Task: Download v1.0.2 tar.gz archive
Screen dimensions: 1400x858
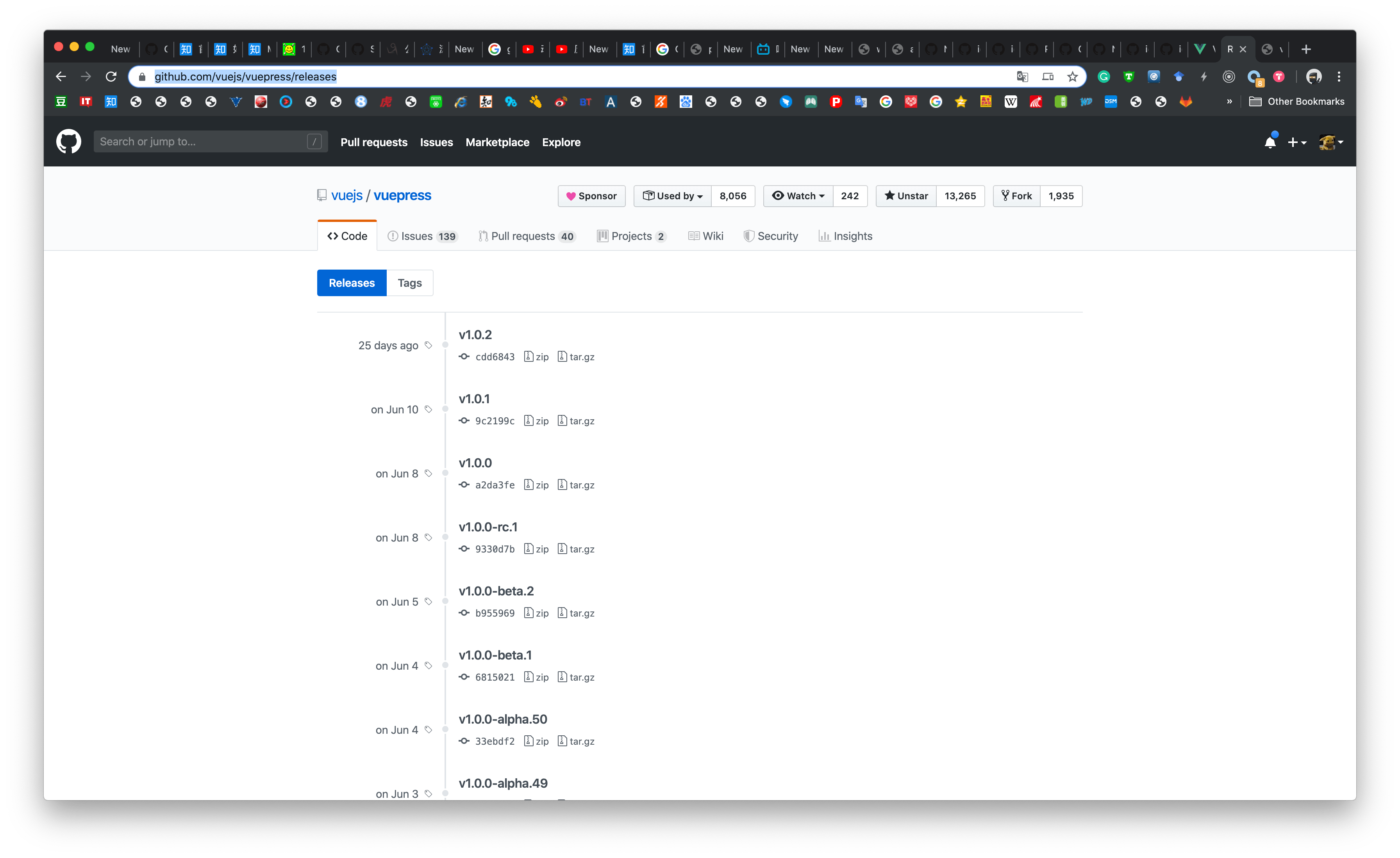Action: (576, 356)
